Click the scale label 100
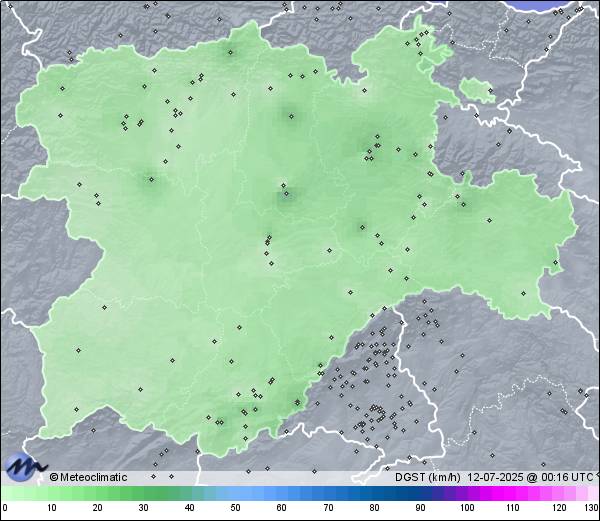Viewport: 600px width, 521px height. 467,508
